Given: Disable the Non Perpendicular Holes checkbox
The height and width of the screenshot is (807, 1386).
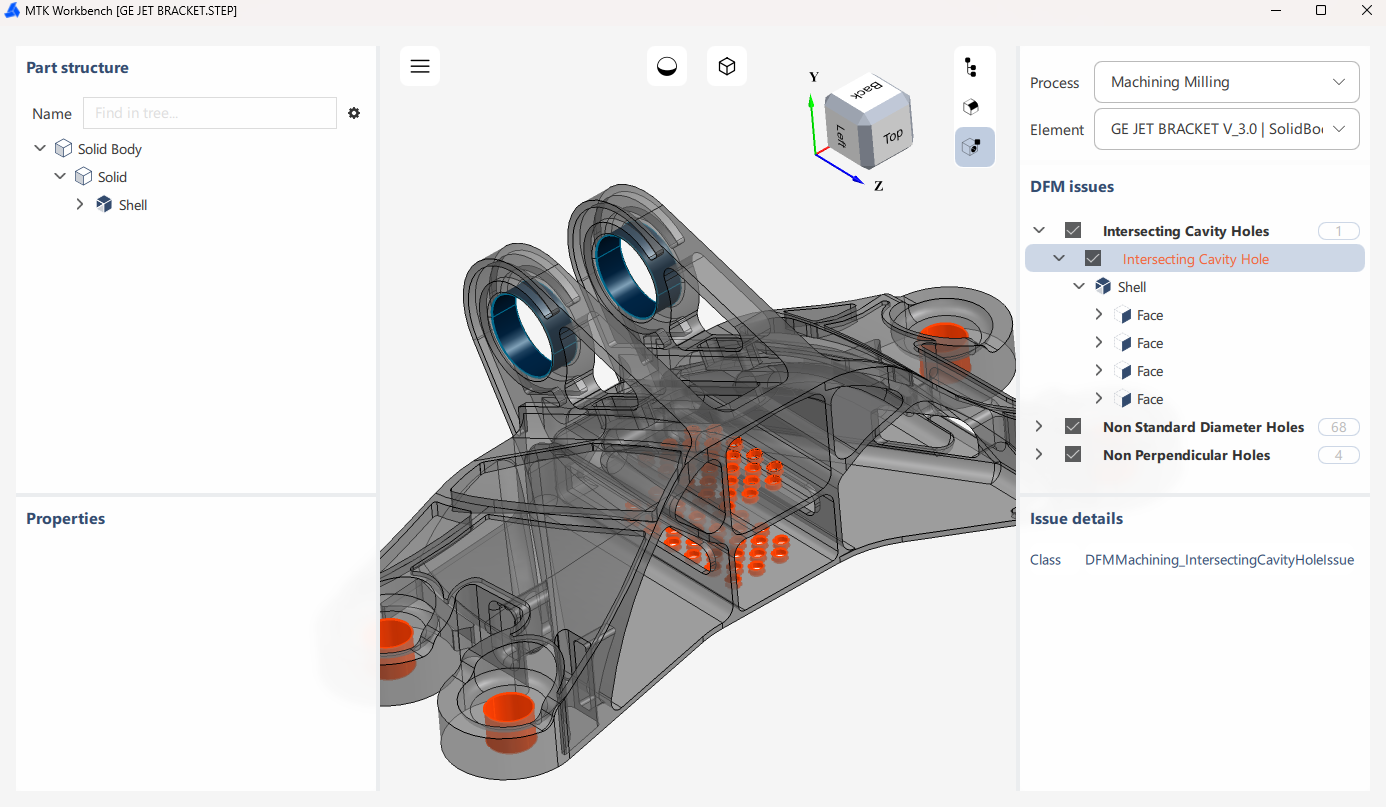Looking at the screenshot, I should [x=1072, y=454].
